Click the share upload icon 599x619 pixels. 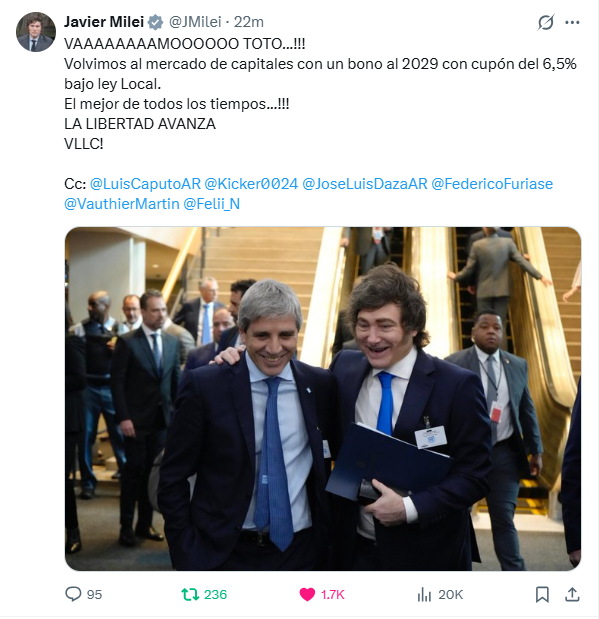[572, 594]
